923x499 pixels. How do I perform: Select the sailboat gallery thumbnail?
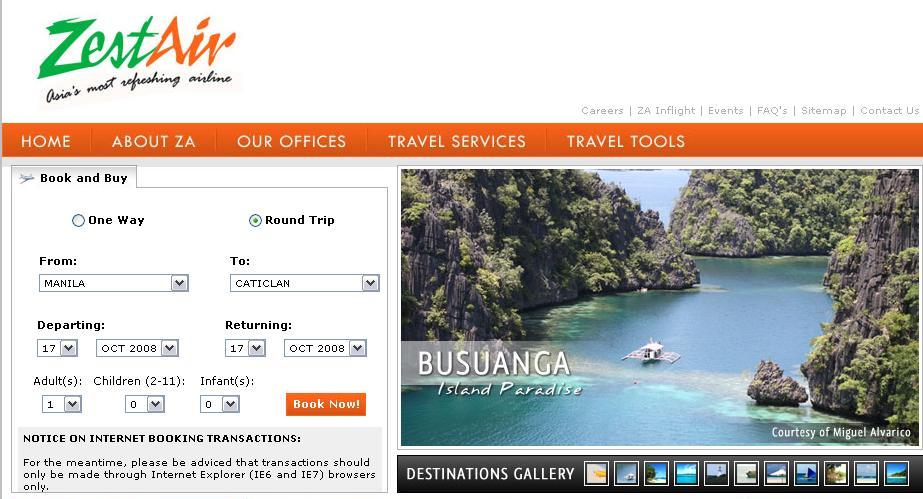coord(806,474)
